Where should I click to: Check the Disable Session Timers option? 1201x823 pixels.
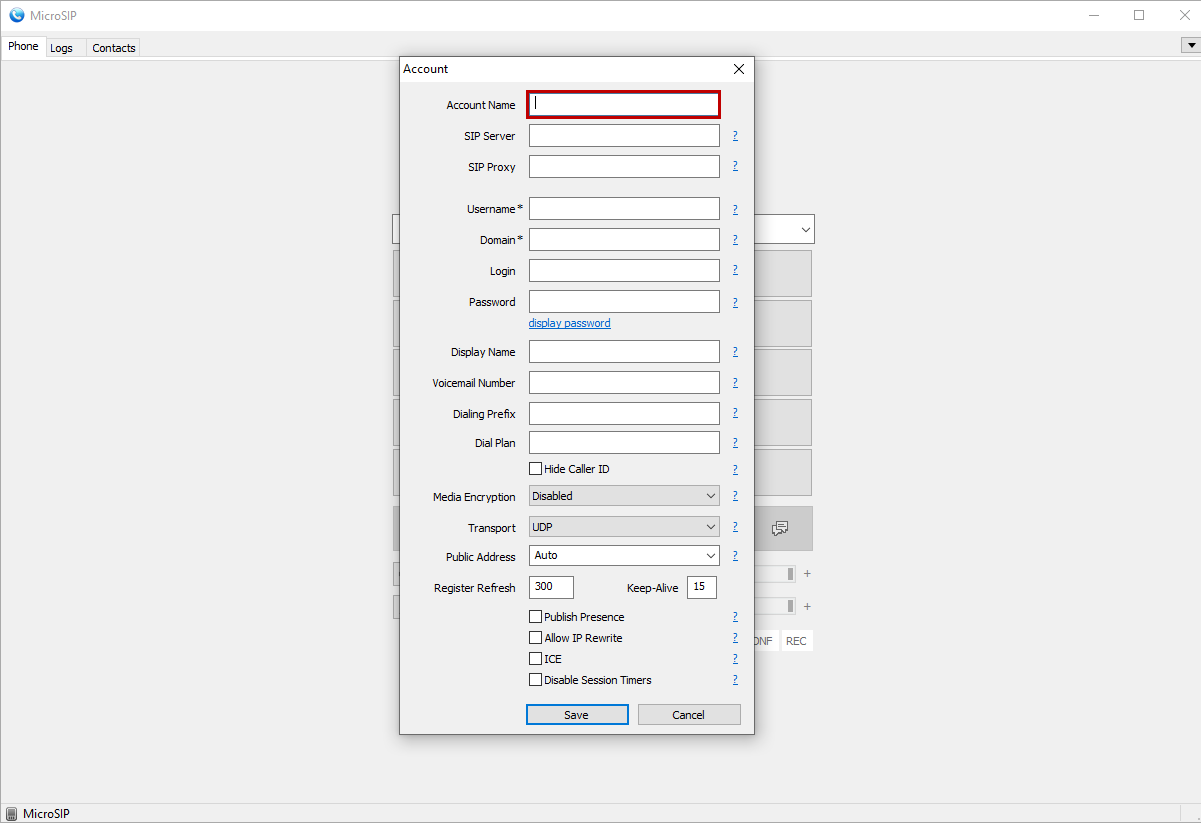(x=536, y=680)
